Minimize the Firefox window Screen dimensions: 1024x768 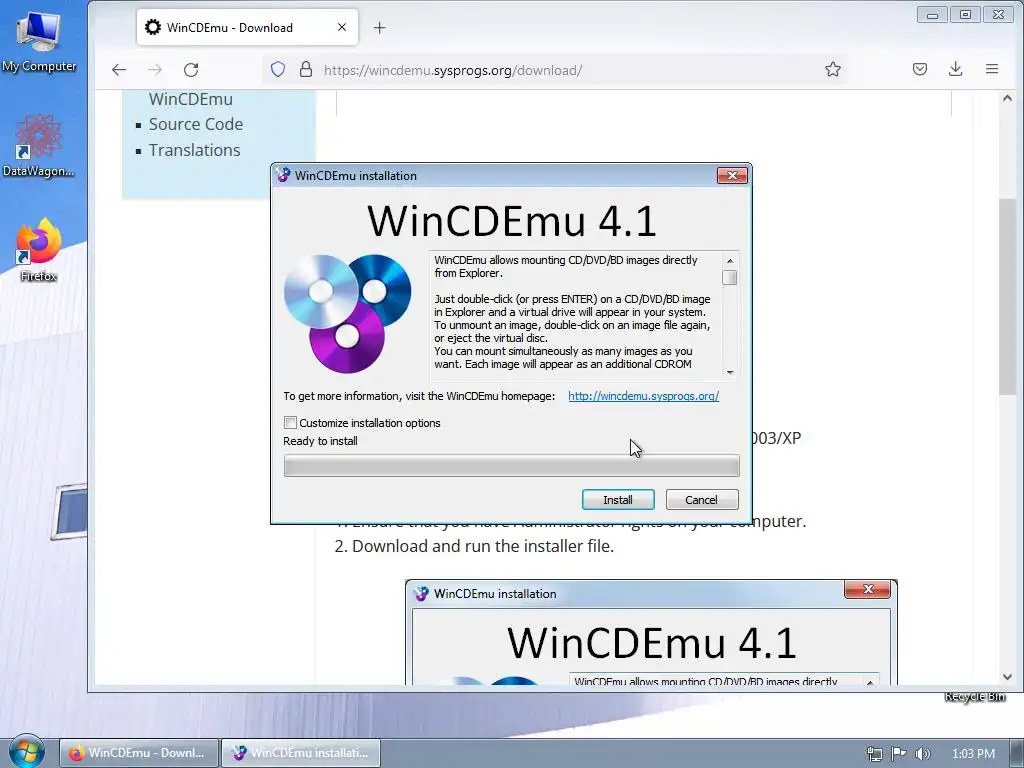coord(933,14)
